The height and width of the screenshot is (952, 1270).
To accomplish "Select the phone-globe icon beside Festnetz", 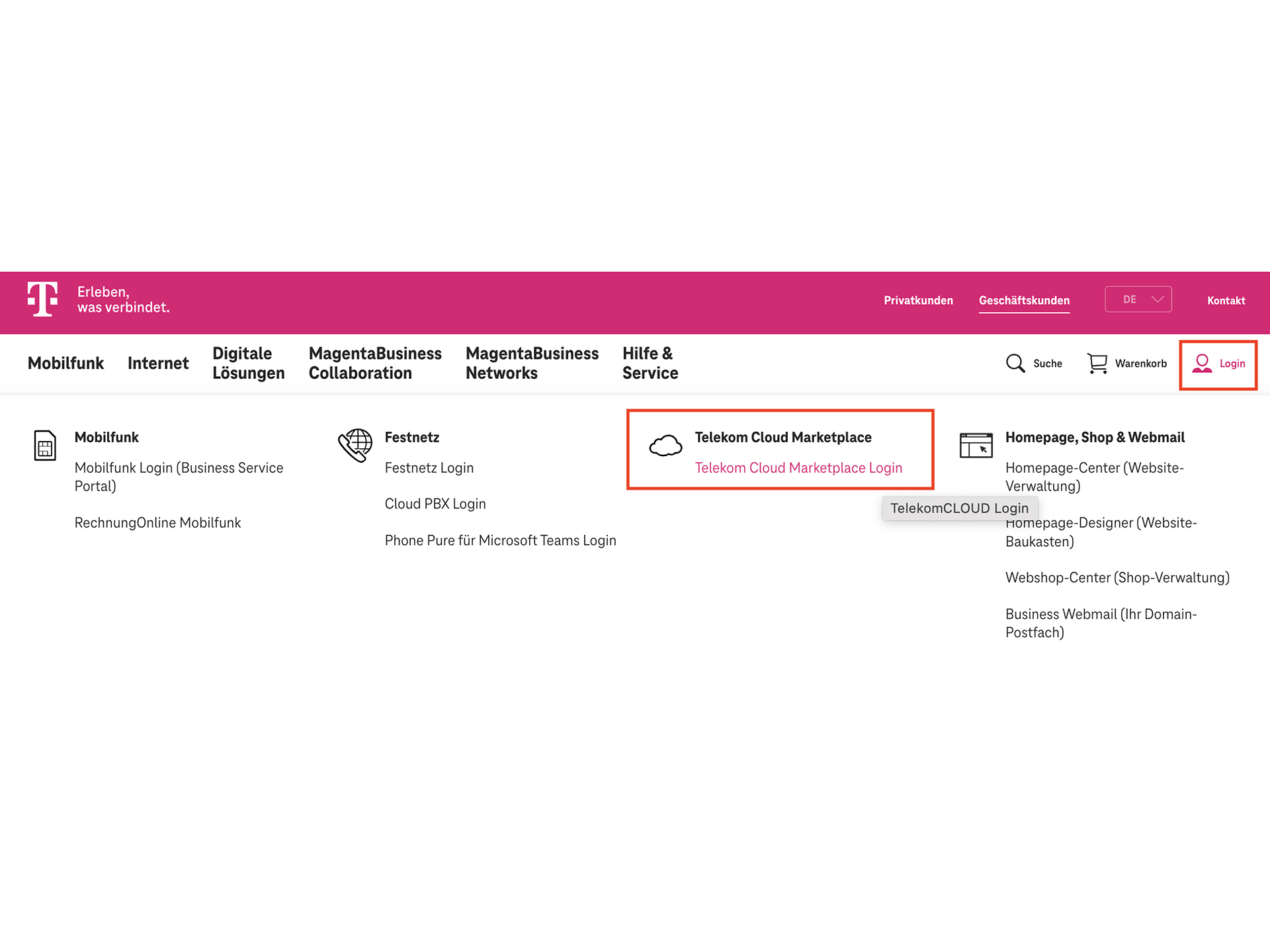I will pos(355,445).
